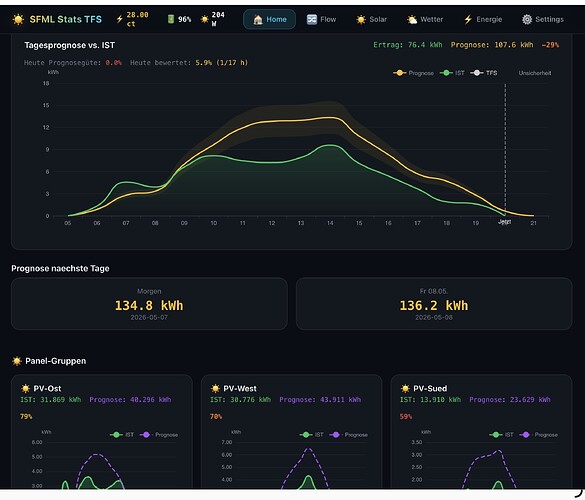Viewport: 585px width, 500px height.
Task: Click the SFML Stats TFS sun logo
Action: click(18, 19)
